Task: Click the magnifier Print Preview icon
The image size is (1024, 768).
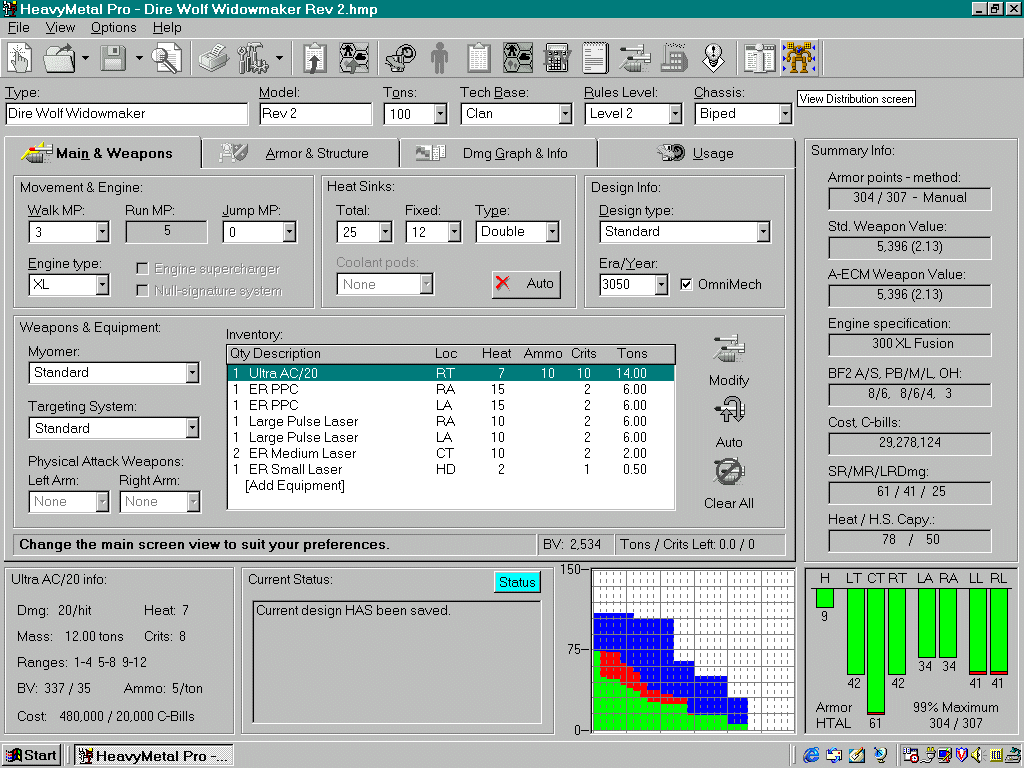Action: pos(167,58)
